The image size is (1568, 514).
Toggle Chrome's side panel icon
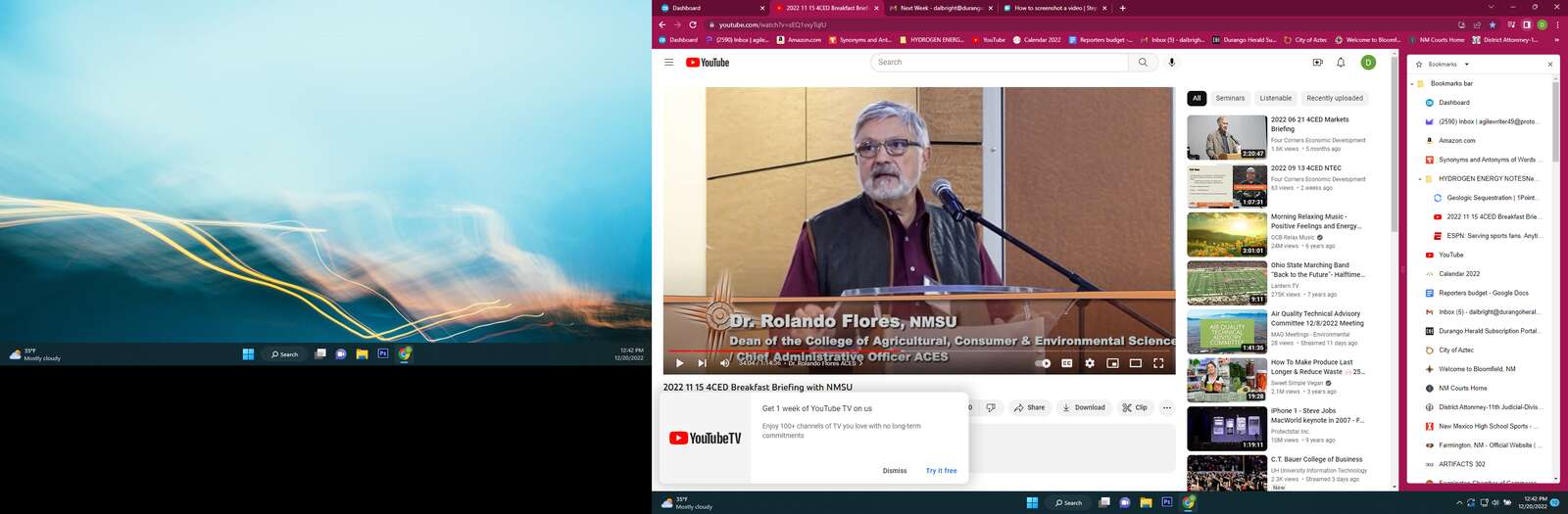tap(1526, 24)
